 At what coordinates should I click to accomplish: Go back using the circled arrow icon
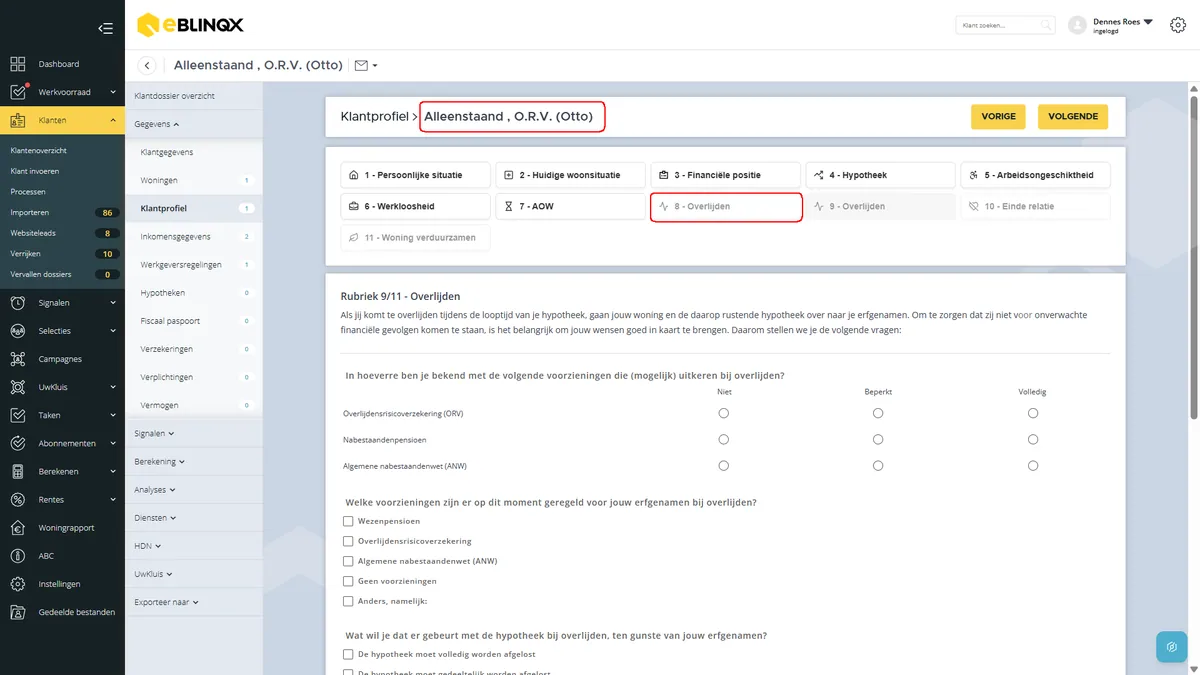(148, 66)
